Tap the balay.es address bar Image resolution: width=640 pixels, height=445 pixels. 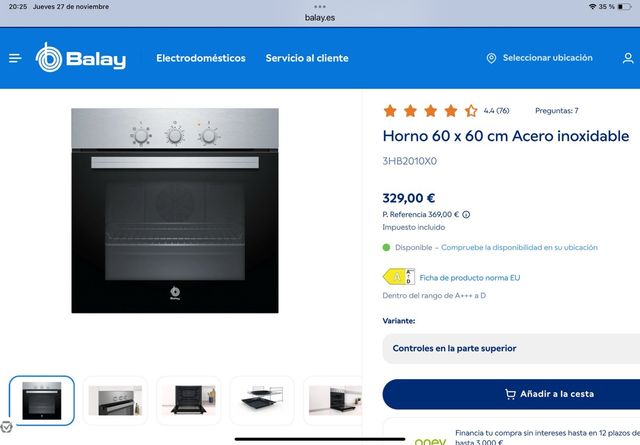[320, 18]
